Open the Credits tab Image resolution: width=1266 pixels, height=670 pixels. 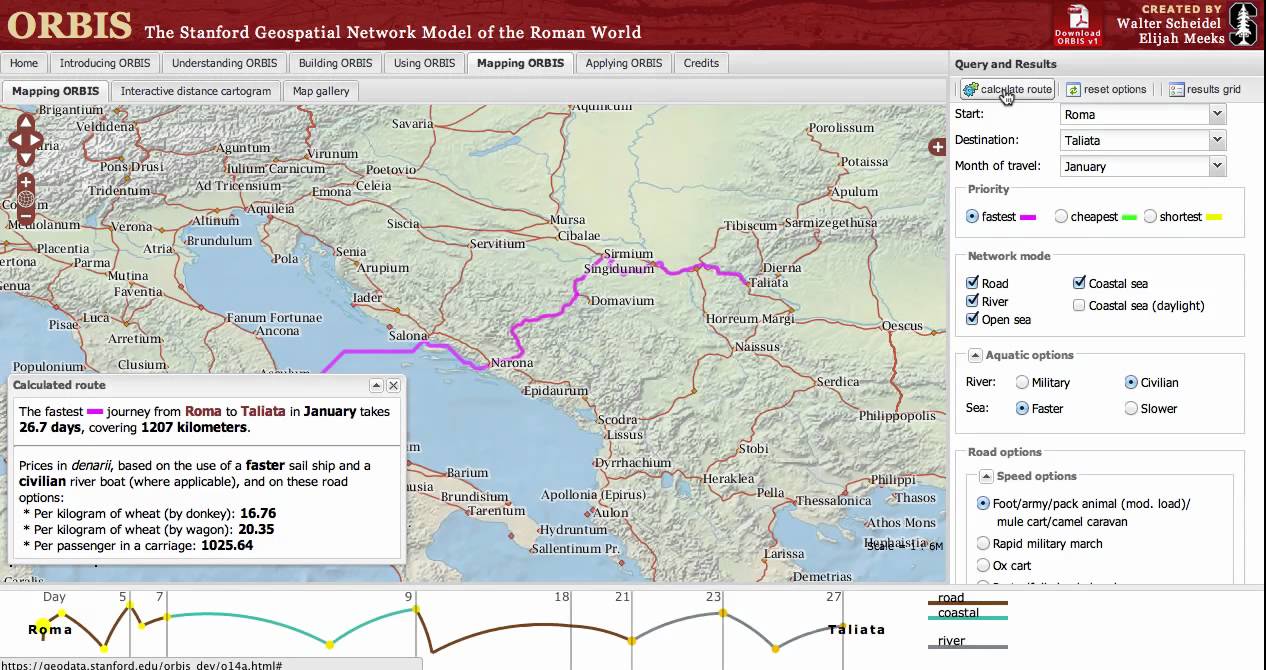click(701, 62)
